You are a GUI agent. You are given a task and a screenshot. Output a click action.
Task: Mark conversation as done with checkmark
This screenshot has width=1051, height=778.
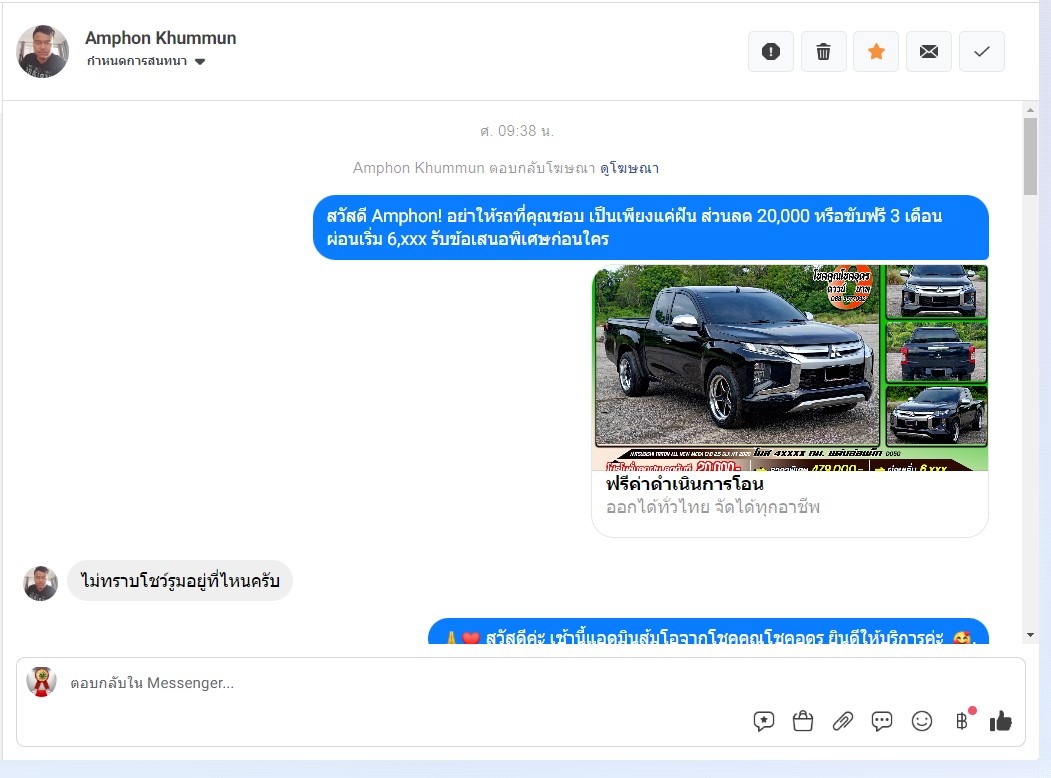[x=981, y=52]
